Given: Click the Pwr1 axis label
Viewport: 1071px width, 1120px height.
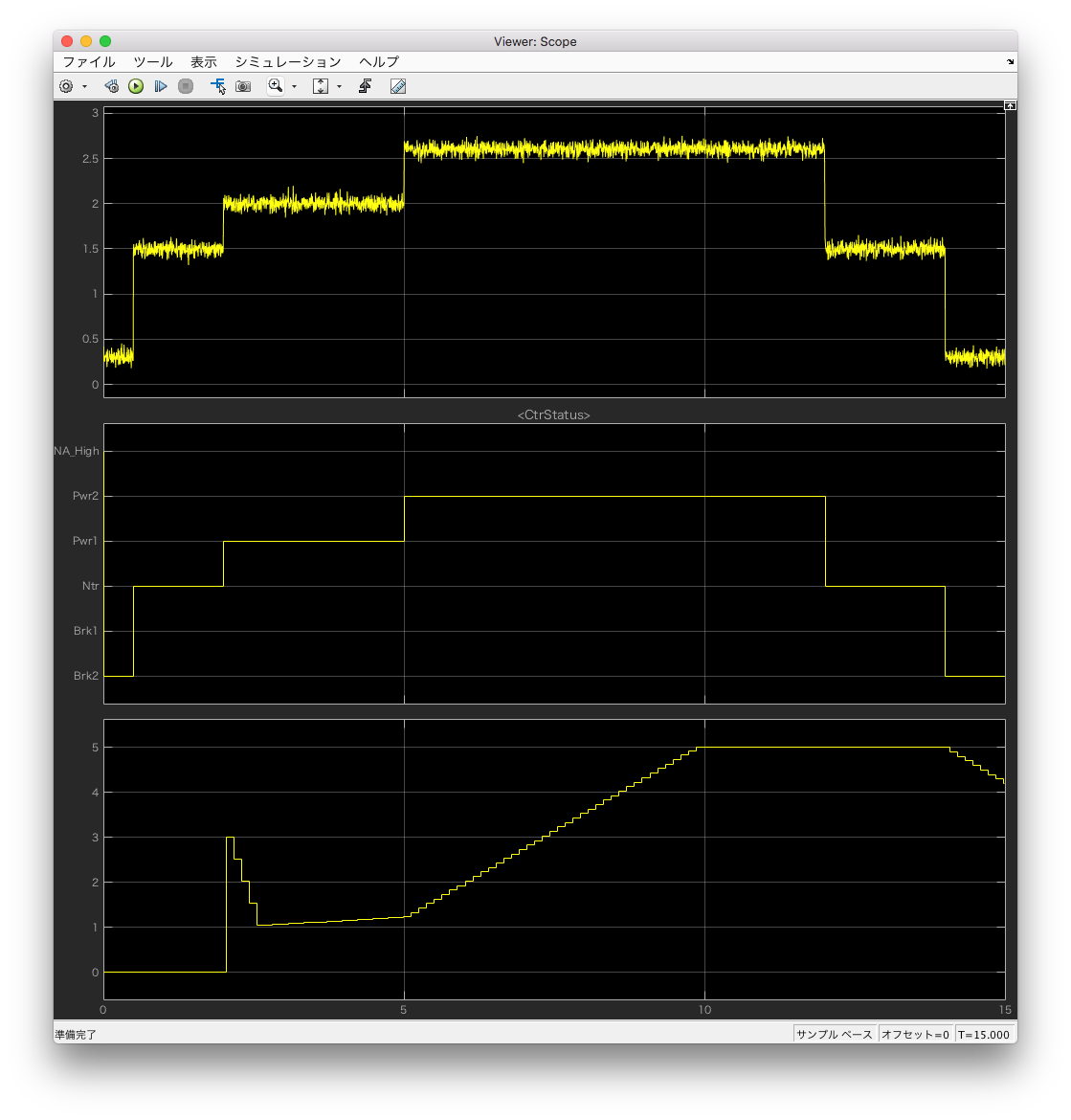Looking at the screenshot, I should point(85,541).
